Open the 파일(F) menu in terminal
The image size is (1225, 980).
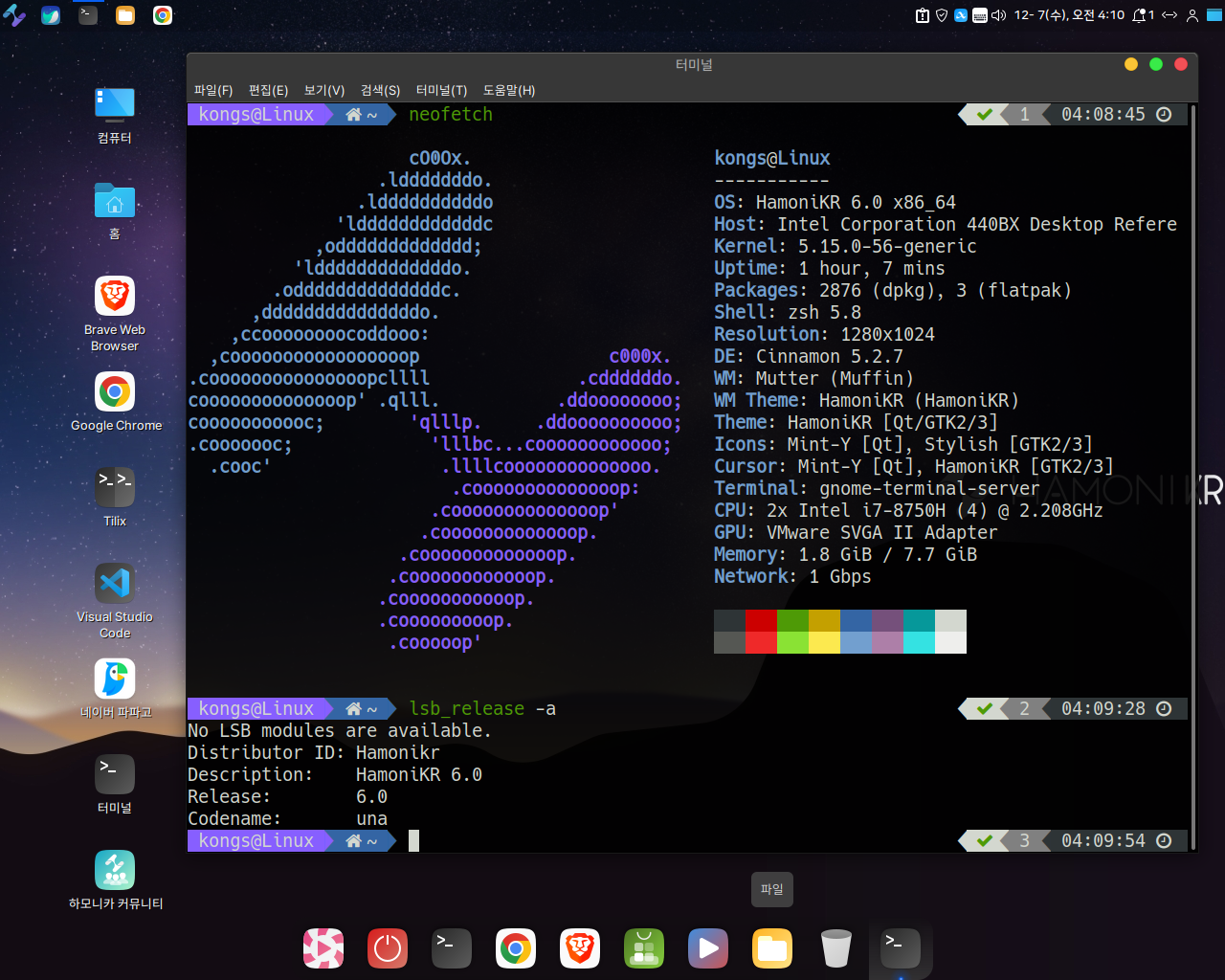tap(213, 90)
